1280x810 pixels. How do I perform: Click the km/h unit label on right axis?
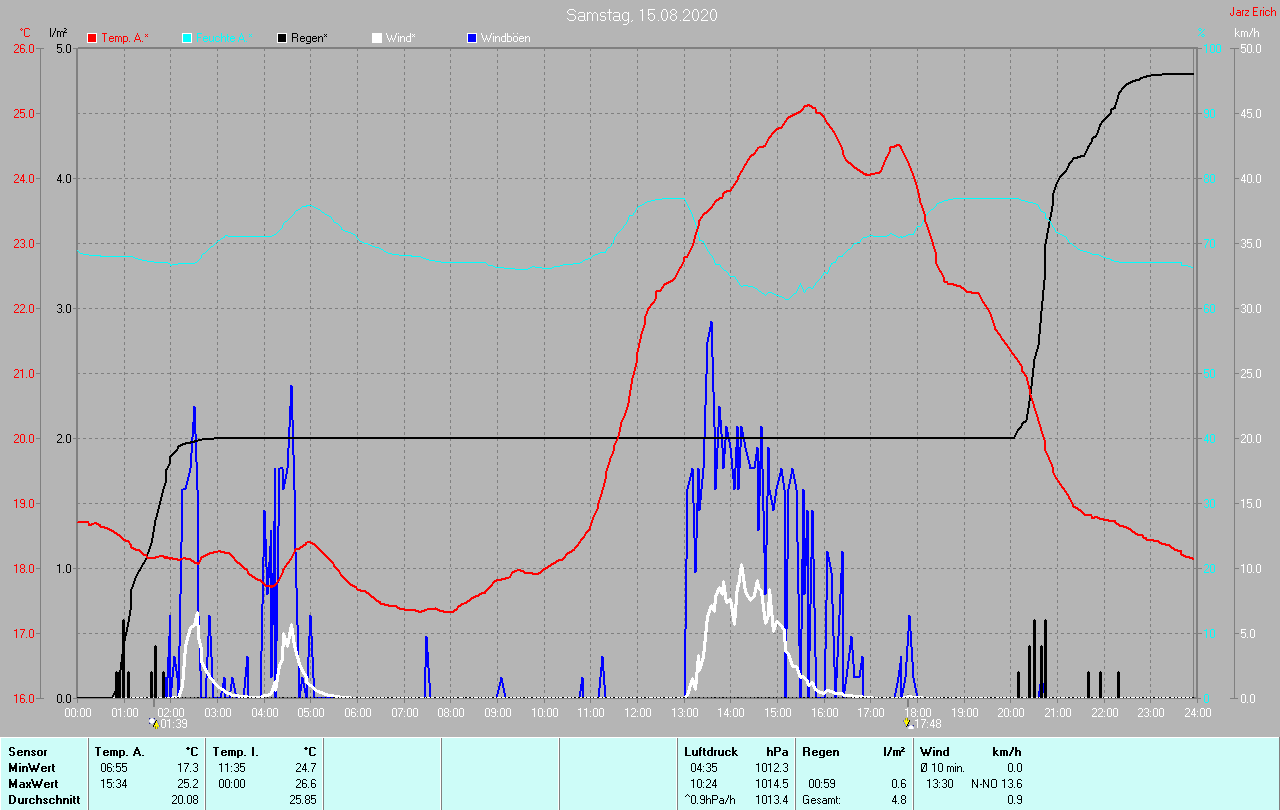coord(1246,33)
